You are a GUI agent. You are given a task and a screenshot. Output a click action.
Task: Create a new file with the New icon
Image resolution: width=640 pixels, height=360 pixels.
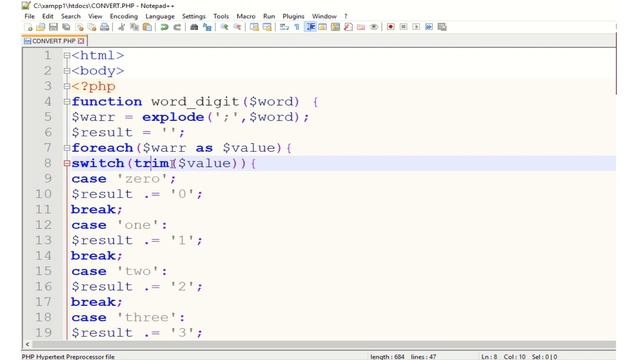[x=29, y=27]
